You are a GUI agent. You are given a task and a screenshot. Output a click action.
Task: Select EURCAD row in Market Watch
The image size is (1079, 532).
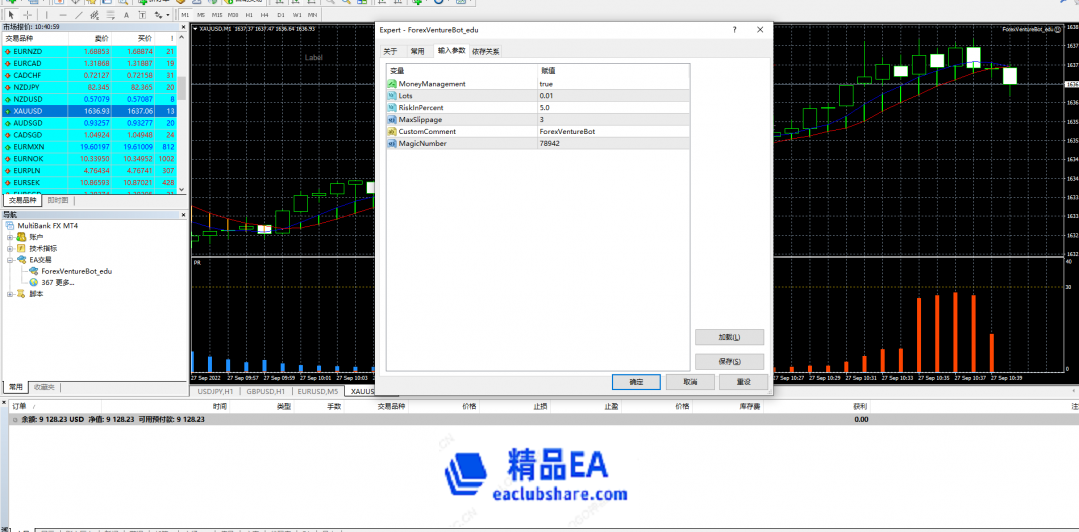pos(89,63)
